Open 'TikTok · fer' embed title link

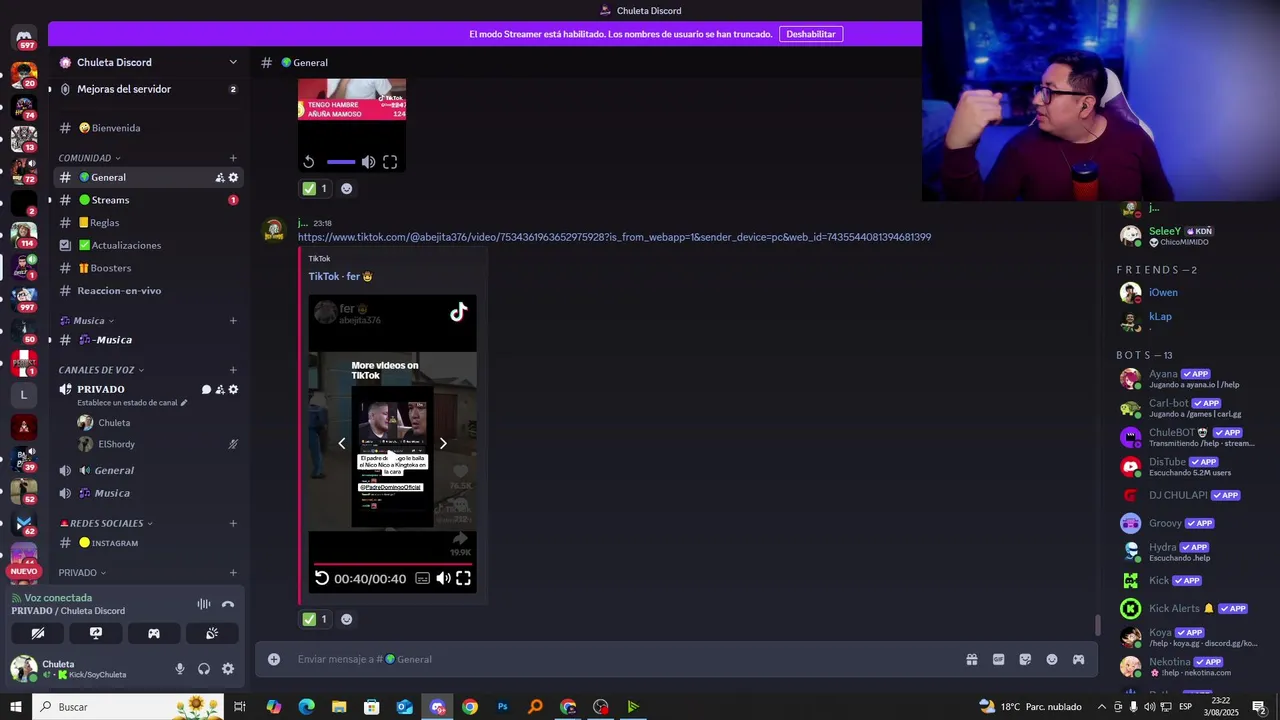tap(340, 276)
